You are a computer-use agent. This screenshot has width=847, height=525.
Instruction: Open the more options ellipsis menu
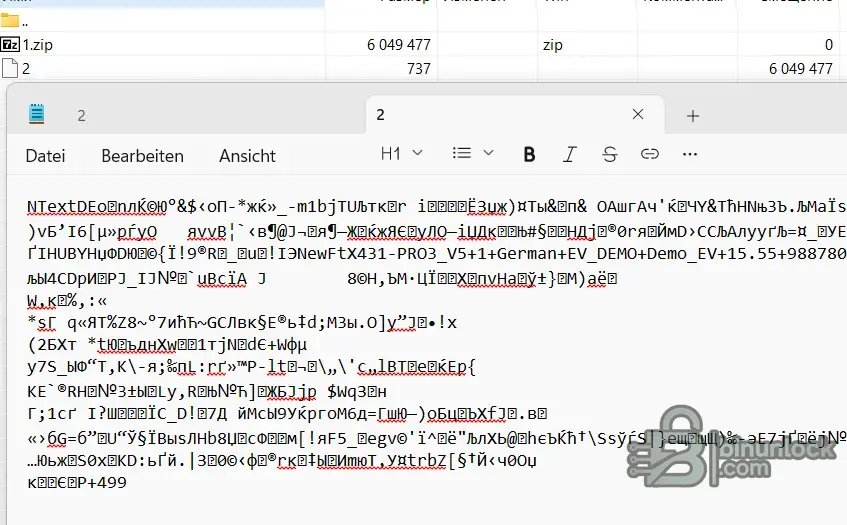pyautogui.click(x=690, y=154)
